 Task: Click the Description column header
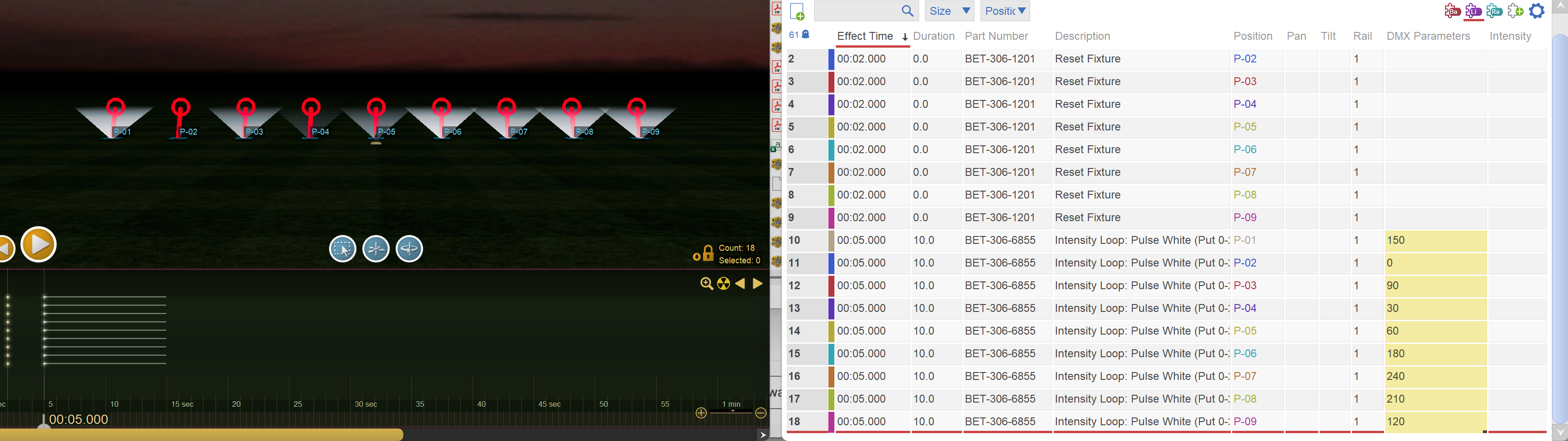tap(1082, 37)
